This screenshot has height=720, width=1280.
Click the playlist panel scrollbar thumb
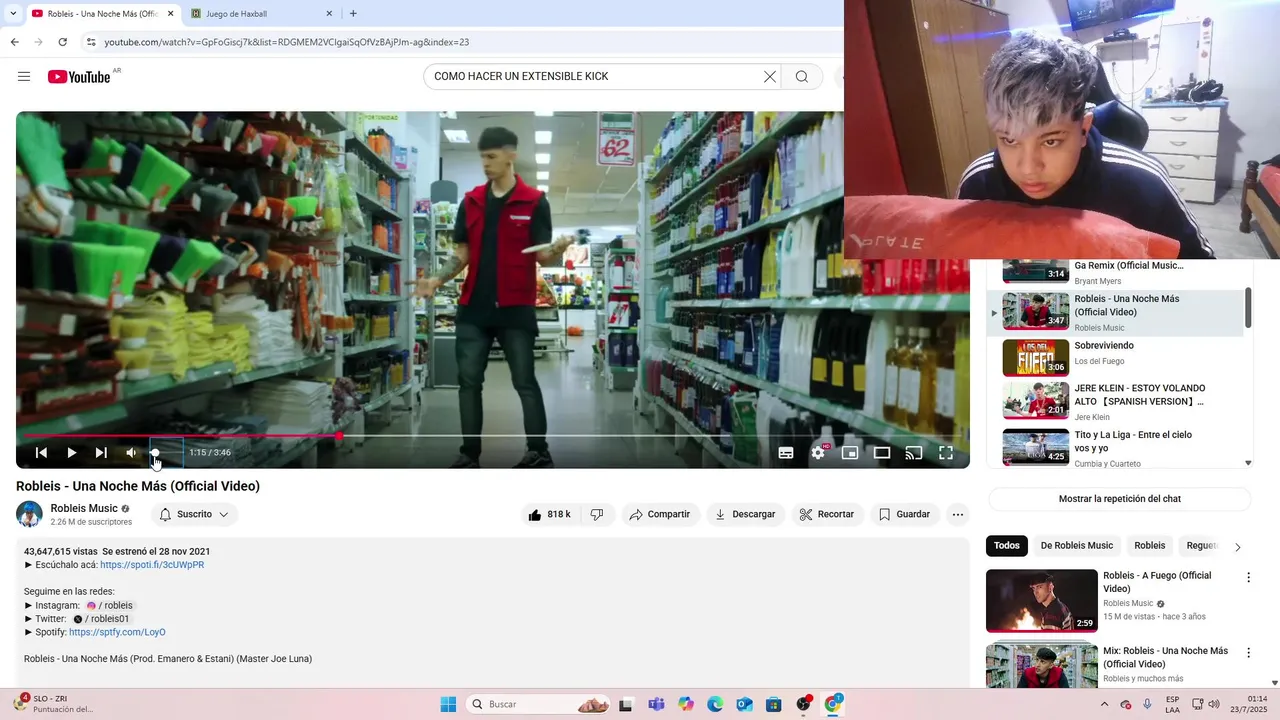point(1248,307)
